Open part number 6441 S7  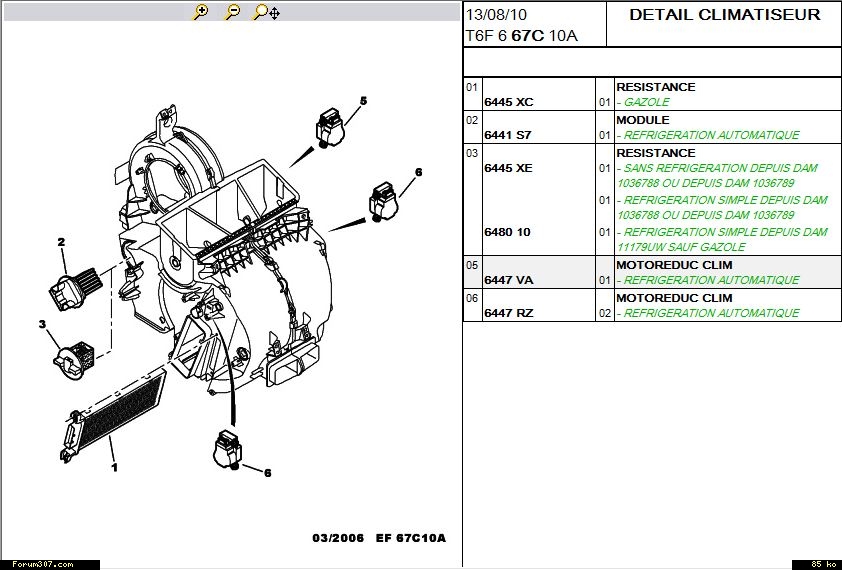(x=508, y=135)
